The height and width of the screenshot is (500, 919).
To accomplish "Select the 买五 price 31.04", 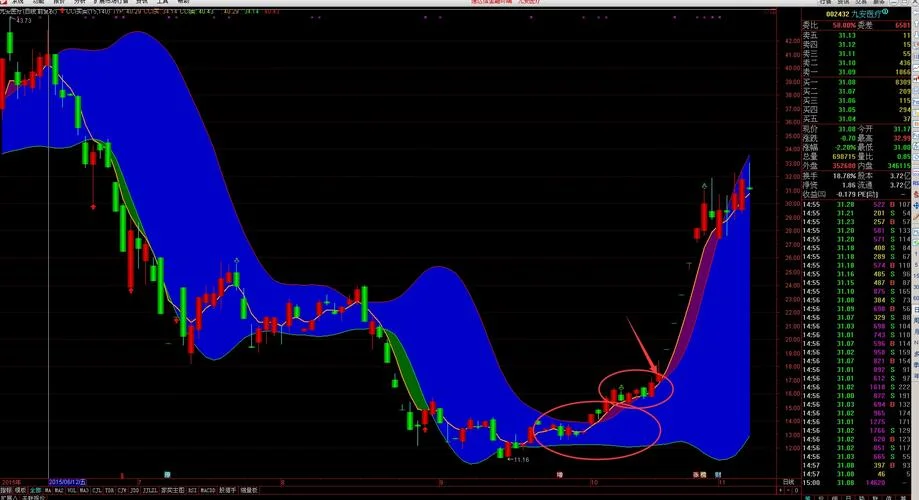I will pyautogui.click(x=846, y=119).
